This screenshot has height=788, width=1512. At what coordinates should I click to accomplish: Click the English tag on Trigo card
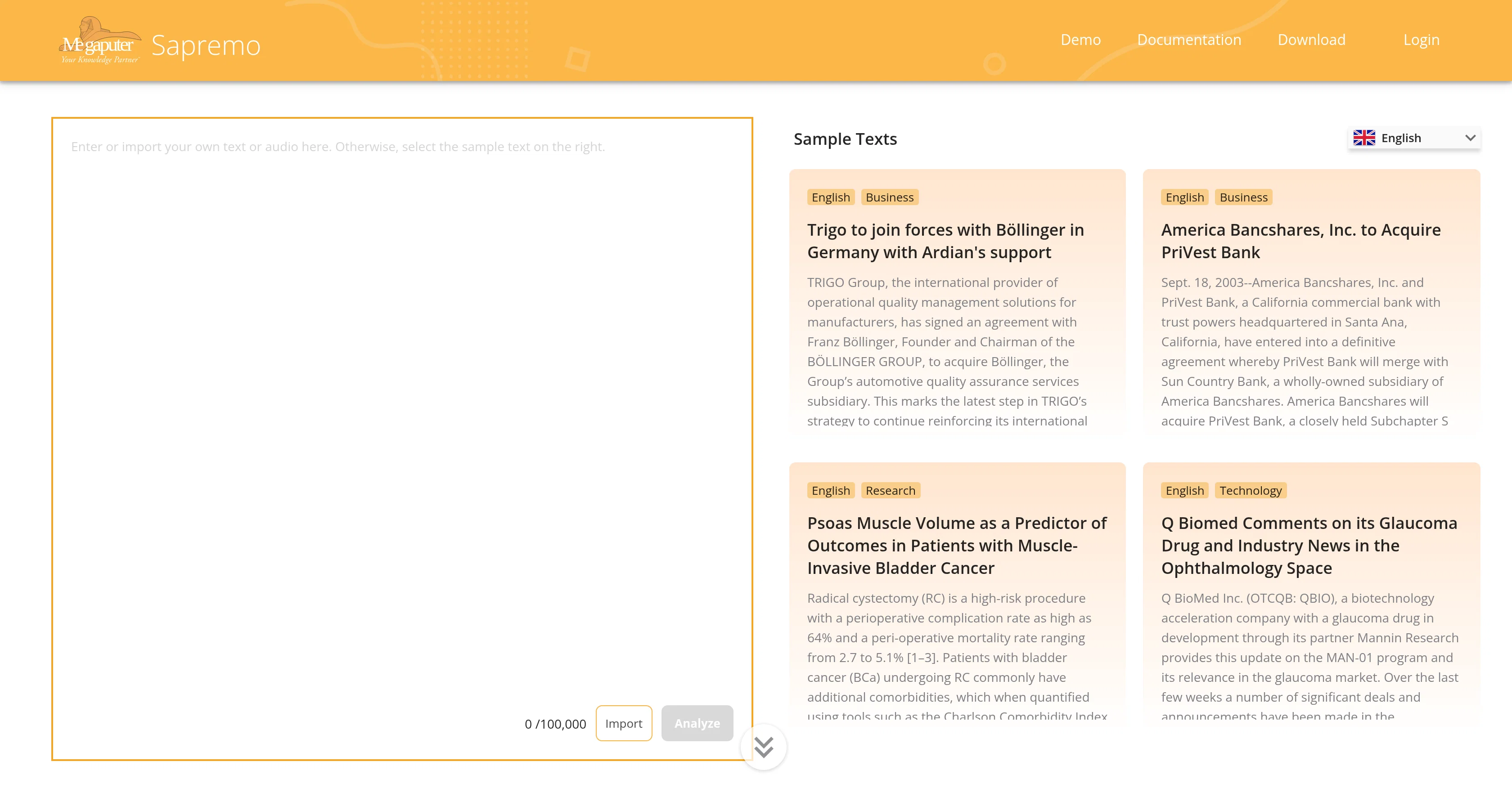click(x=831, y=197)
